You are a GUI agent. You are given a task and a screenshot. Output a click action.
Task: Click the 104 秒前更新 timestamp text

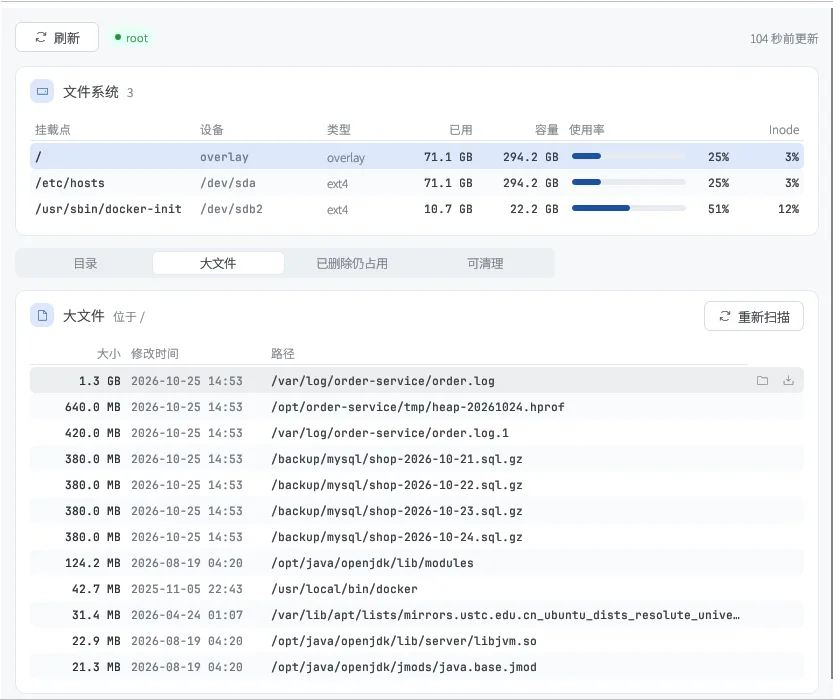pos(784,39)
